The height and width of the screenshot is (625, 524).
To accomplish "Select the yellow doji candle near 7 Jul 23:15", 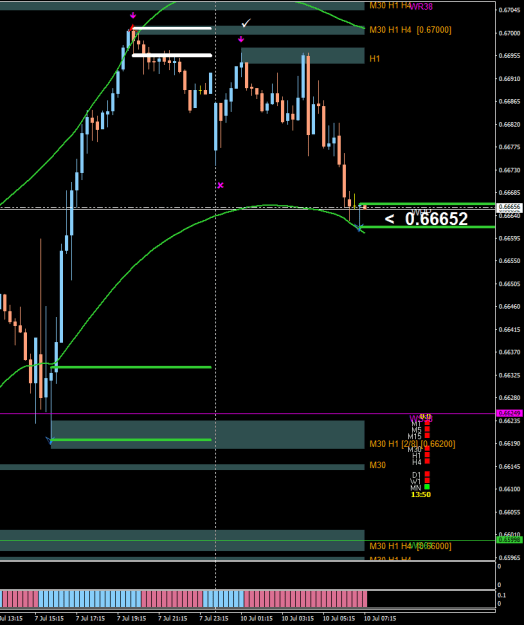I will point(200,91).
